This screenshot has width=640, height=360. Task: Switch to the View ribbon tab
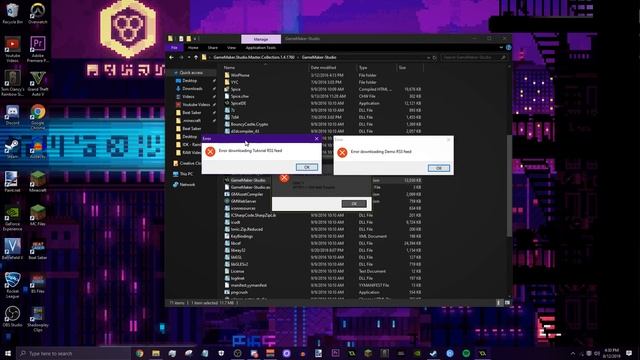231,48
